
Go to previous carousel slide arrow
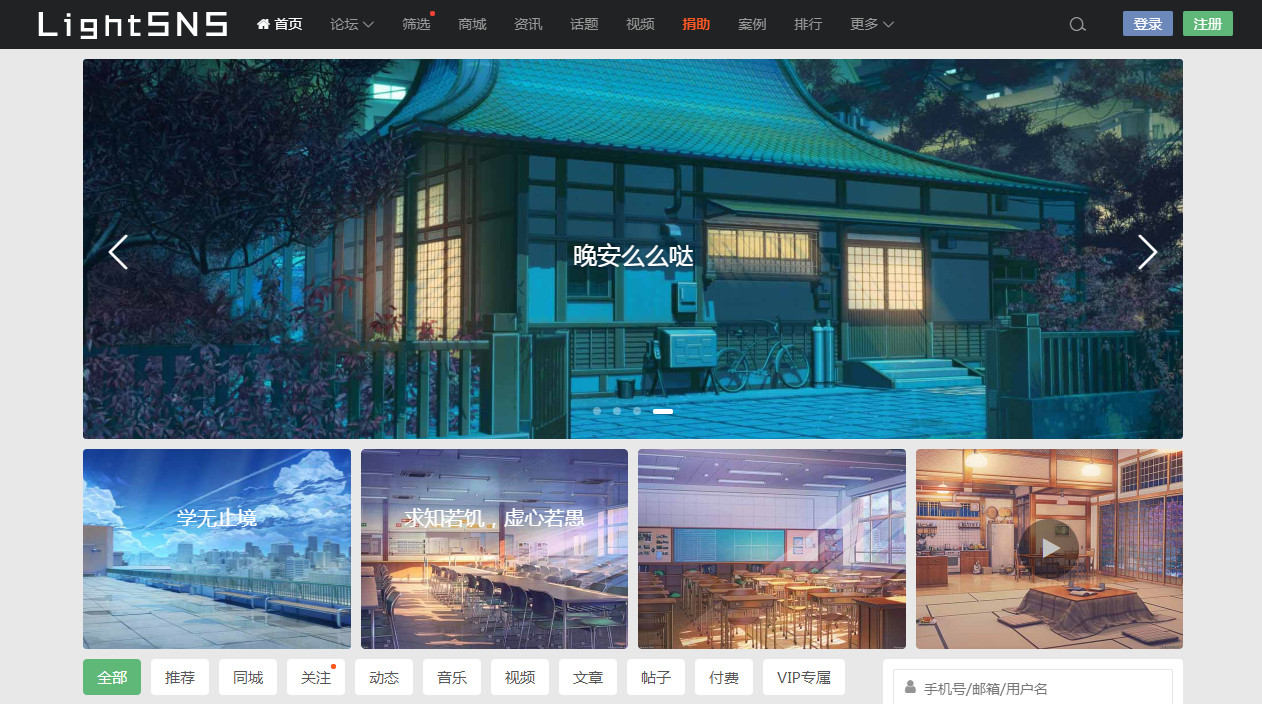(118, 252)
